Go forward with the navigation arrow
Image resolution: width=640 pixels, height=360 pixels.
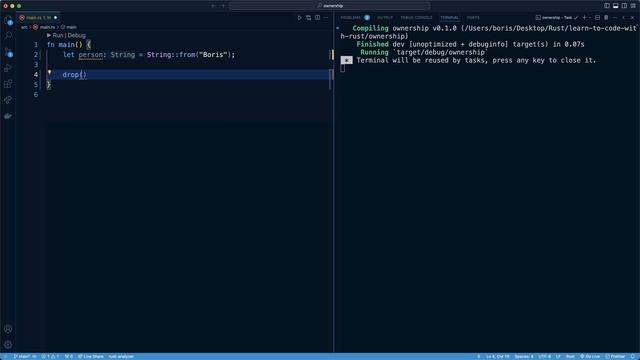coord(223,6)
